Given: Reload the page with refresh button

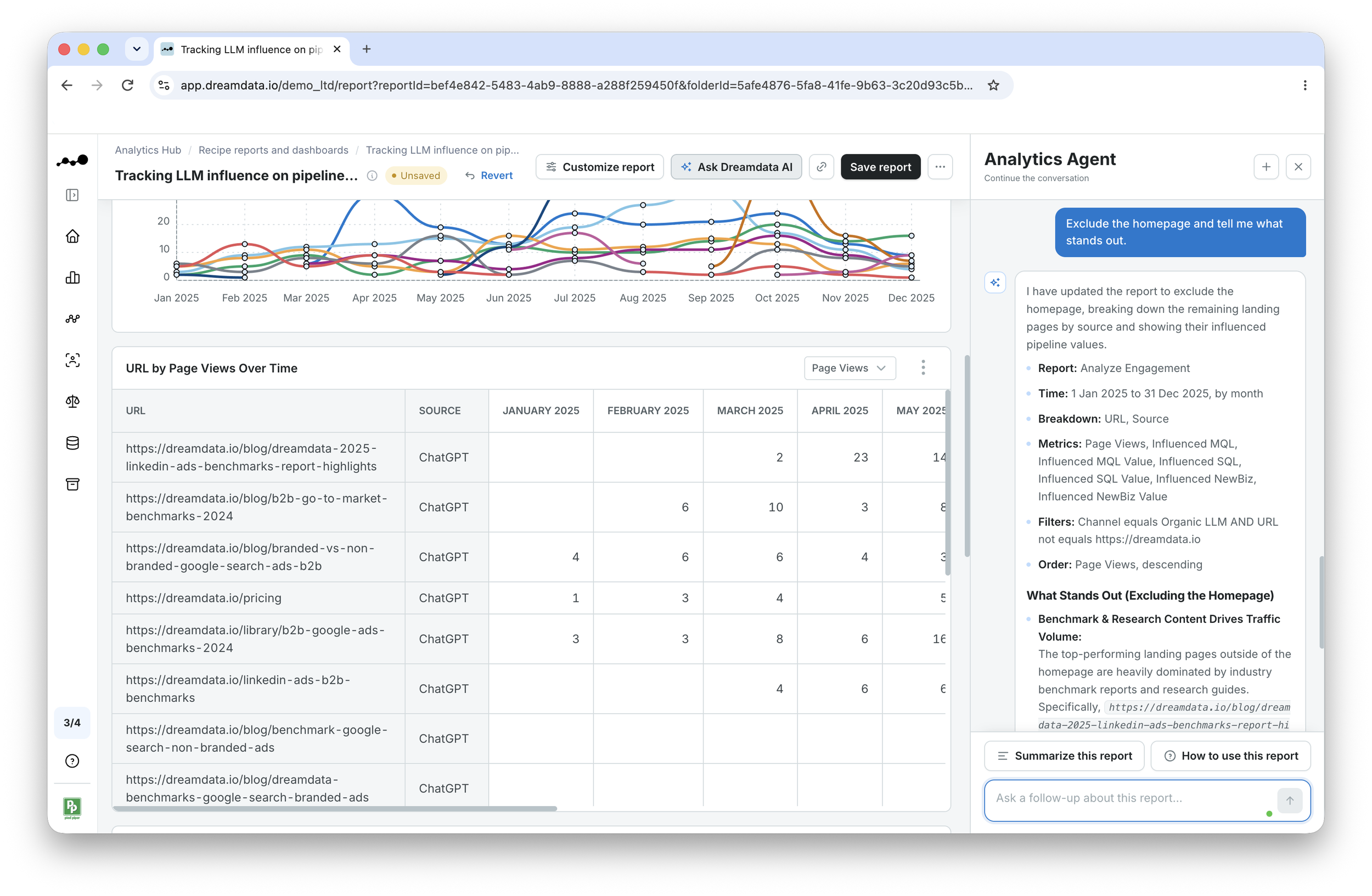Looking at the screenshot, I should (x=127, y=85).
